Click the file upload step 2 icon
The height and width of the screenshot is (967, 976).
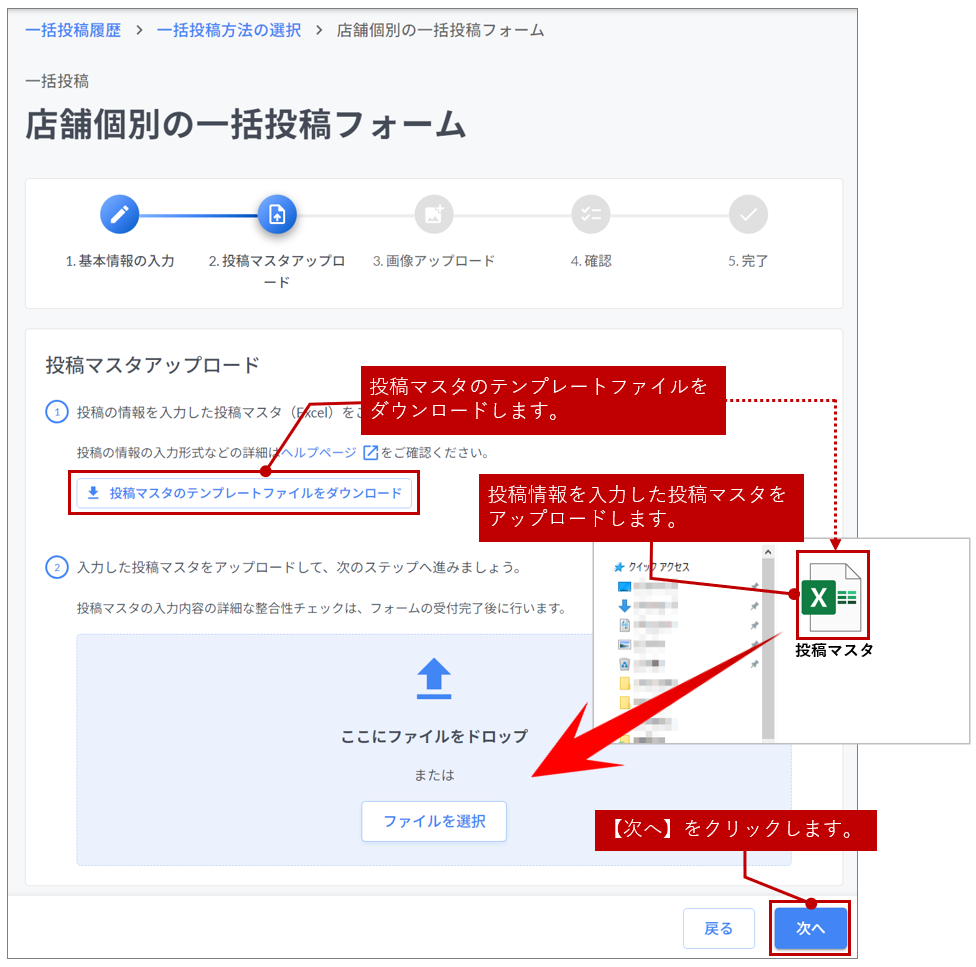pyautogui.click(x=277, y=214)
